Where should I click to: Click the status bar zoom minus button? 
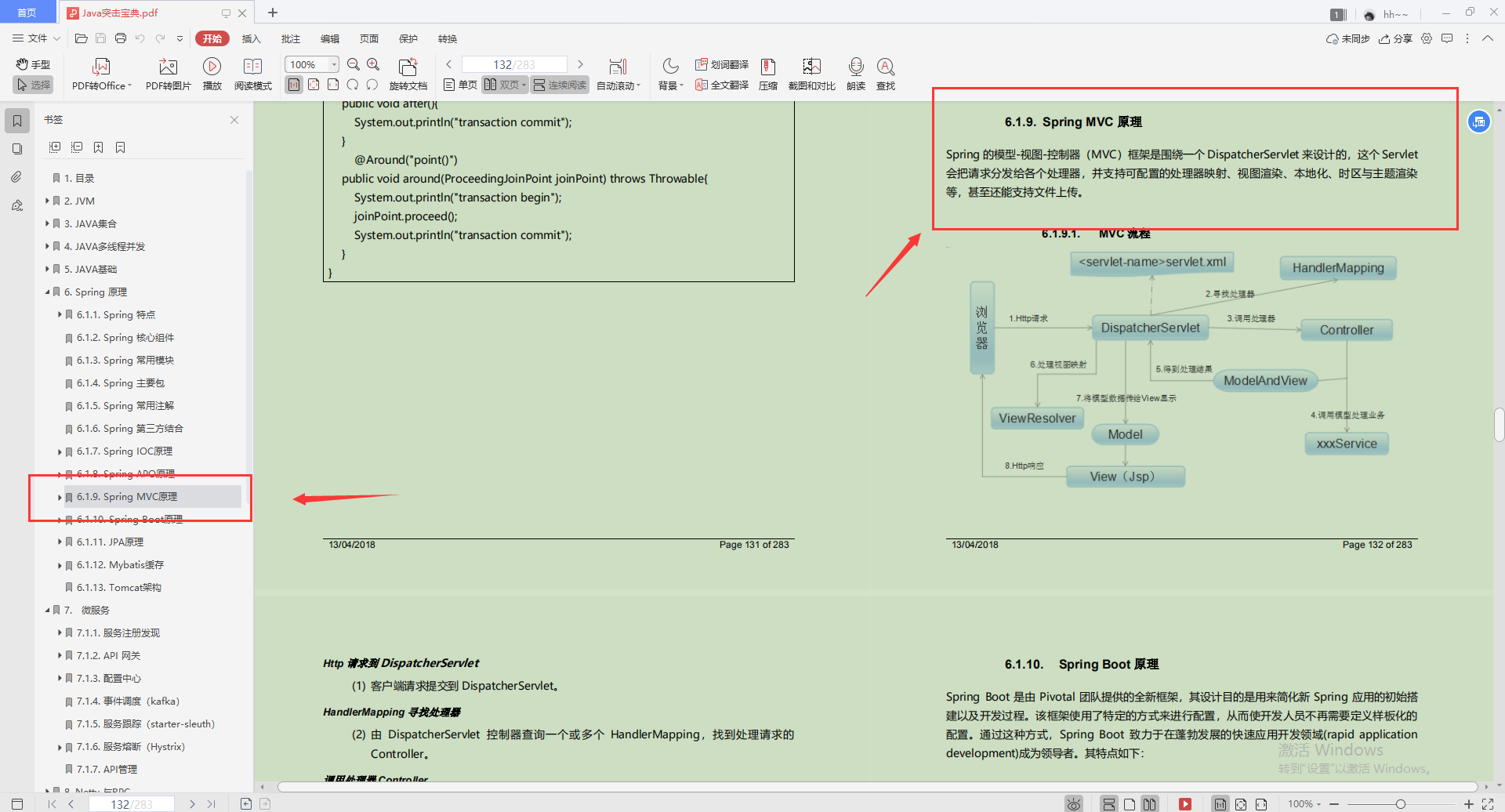(x=1334, y=804)
